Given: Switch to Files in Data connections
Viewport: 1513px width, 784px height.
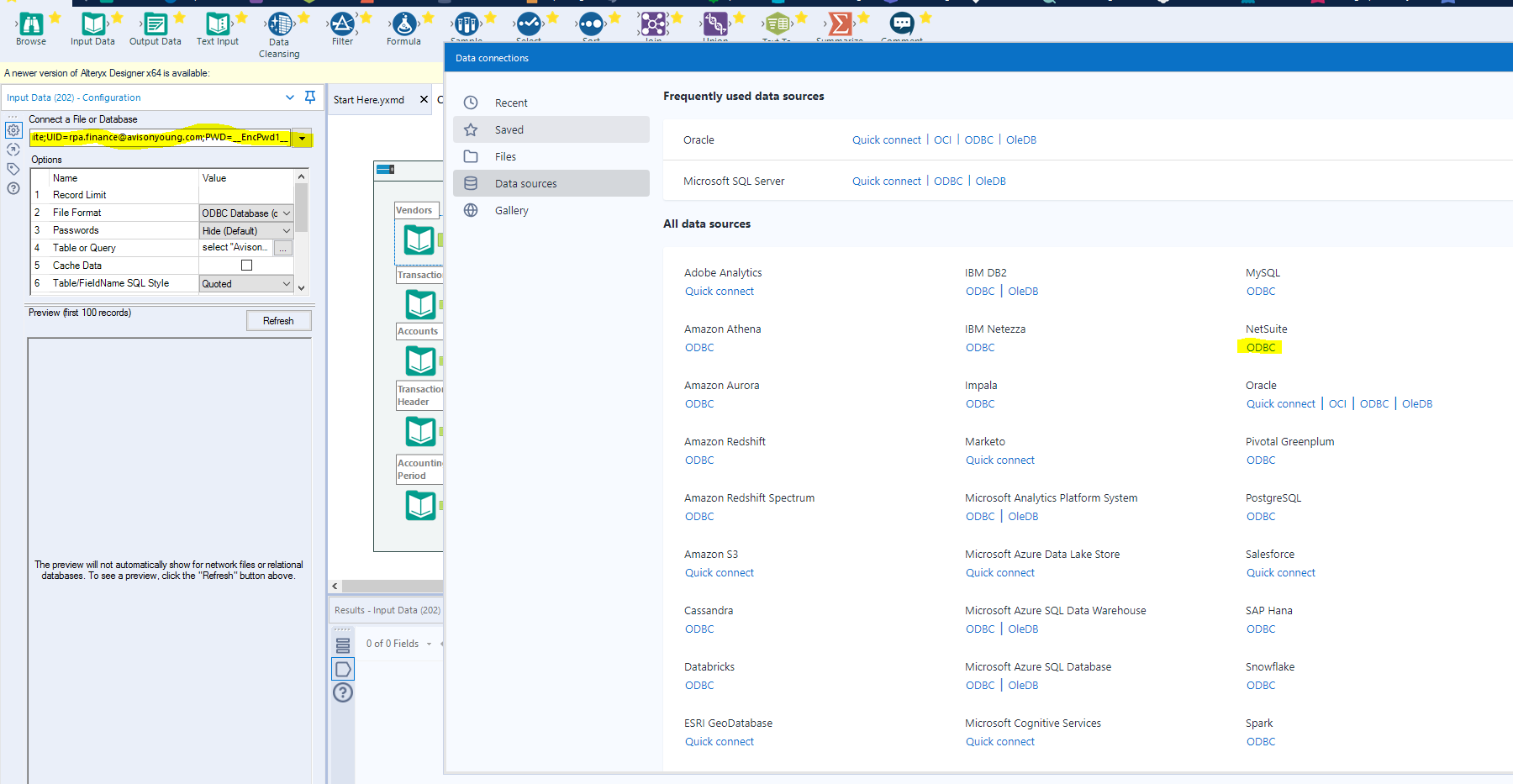Looking at the screenshot, I should (551, 156).
